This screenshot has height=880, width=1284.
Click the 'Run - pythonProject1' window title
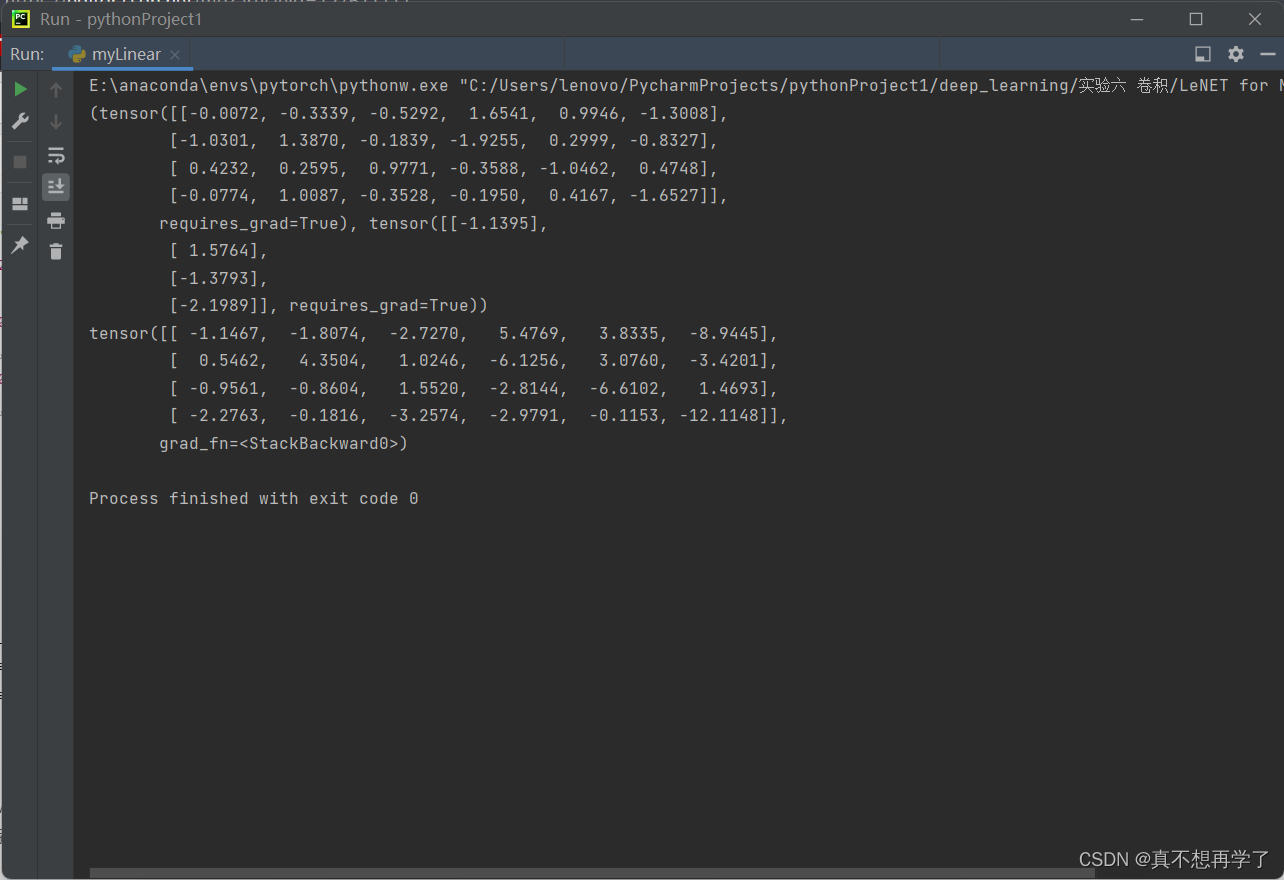click(x=121, y=19)
